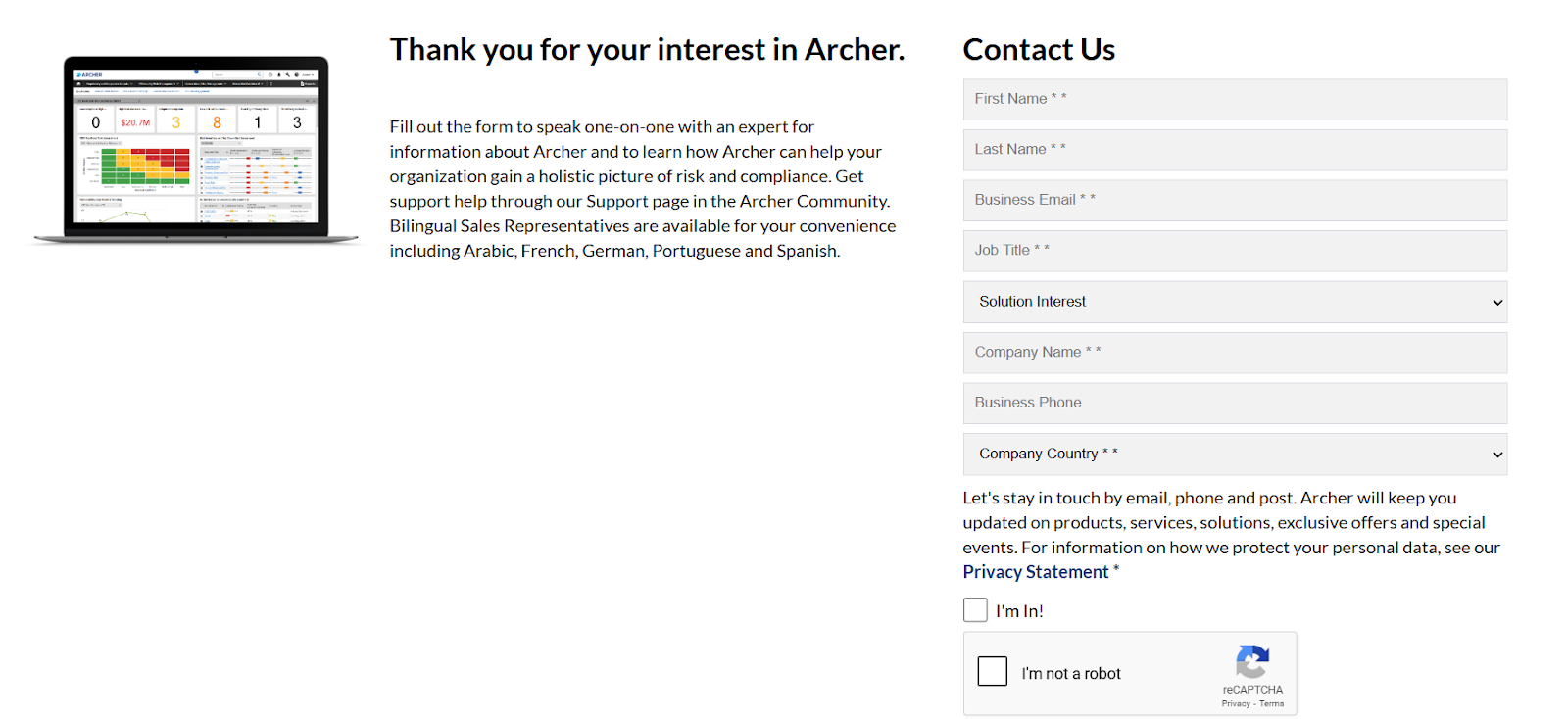Focus the Company Name field
This screenshot has height=719, width=1568.
pyautogui.click(x=1235, y=353)
